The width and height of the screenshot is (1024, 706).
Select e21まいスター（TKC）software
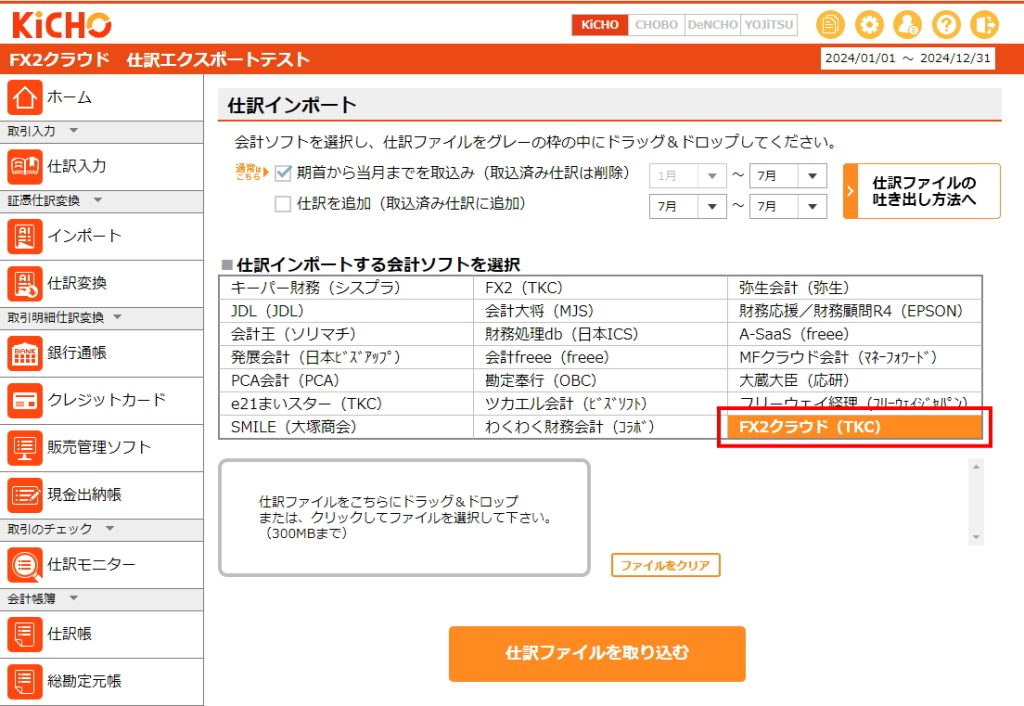click(346, 404)
